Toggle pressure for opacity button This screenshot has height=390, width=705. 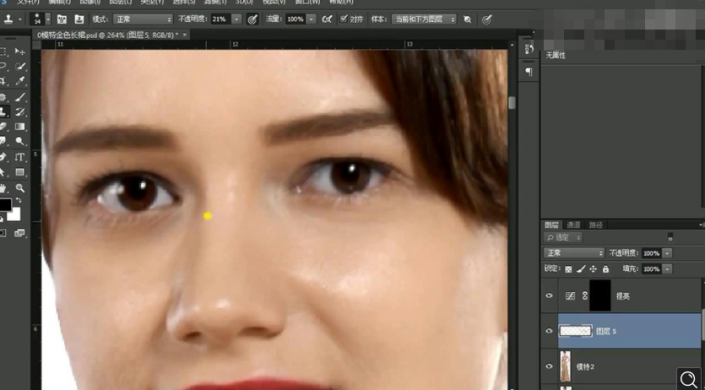click(253, 19)
